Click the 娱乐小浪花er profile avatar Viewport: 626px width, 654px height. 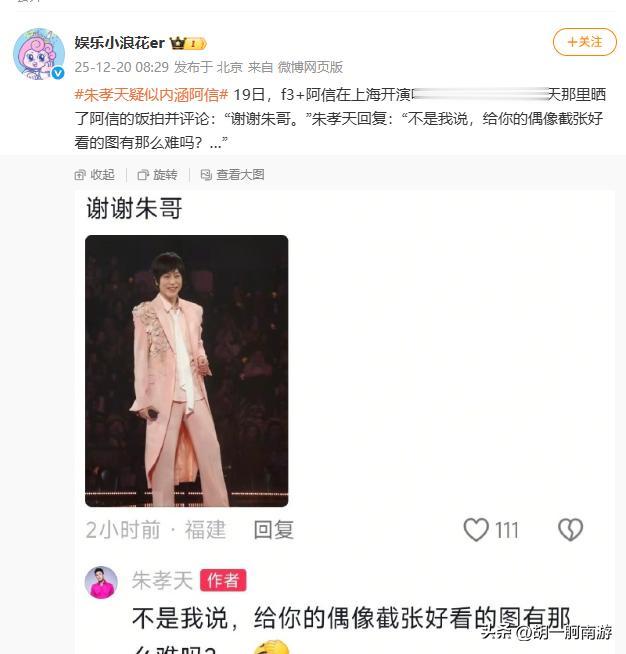pyautogui.click(x=39, y=54)
